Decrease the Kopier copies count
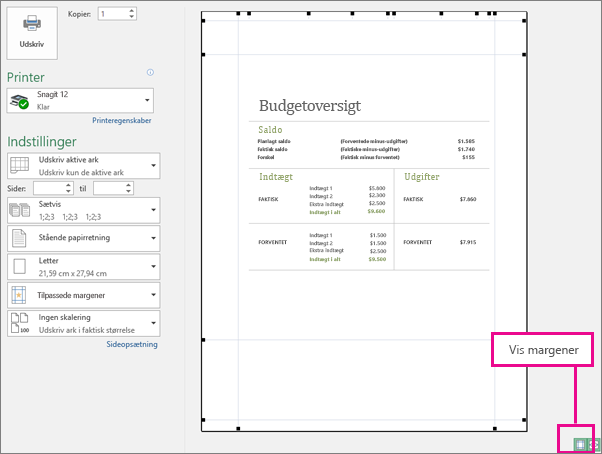This screenshot has width=602, height=454. (132, 17)
